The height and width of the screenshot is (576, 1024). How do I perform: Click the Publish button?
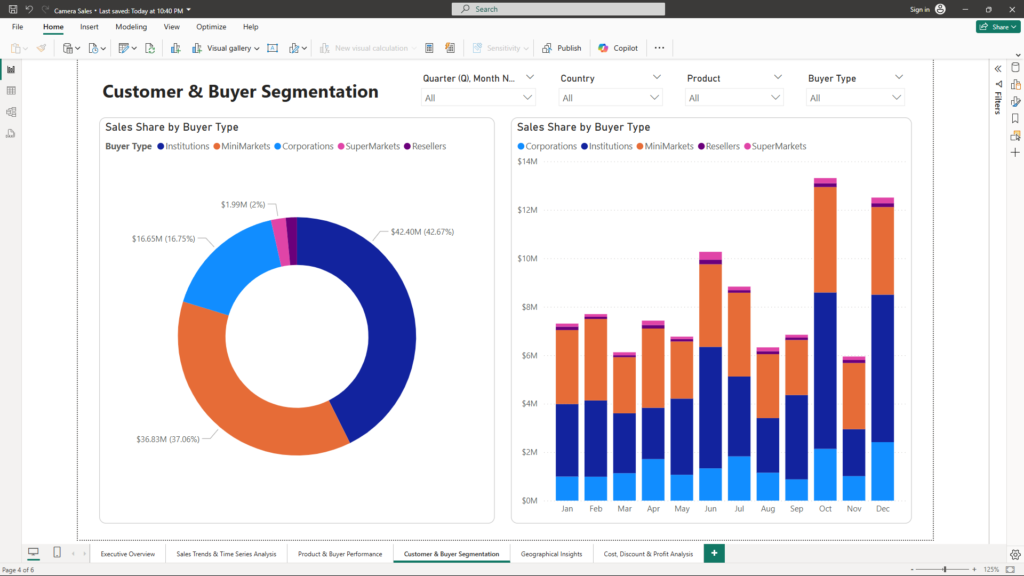562,48
